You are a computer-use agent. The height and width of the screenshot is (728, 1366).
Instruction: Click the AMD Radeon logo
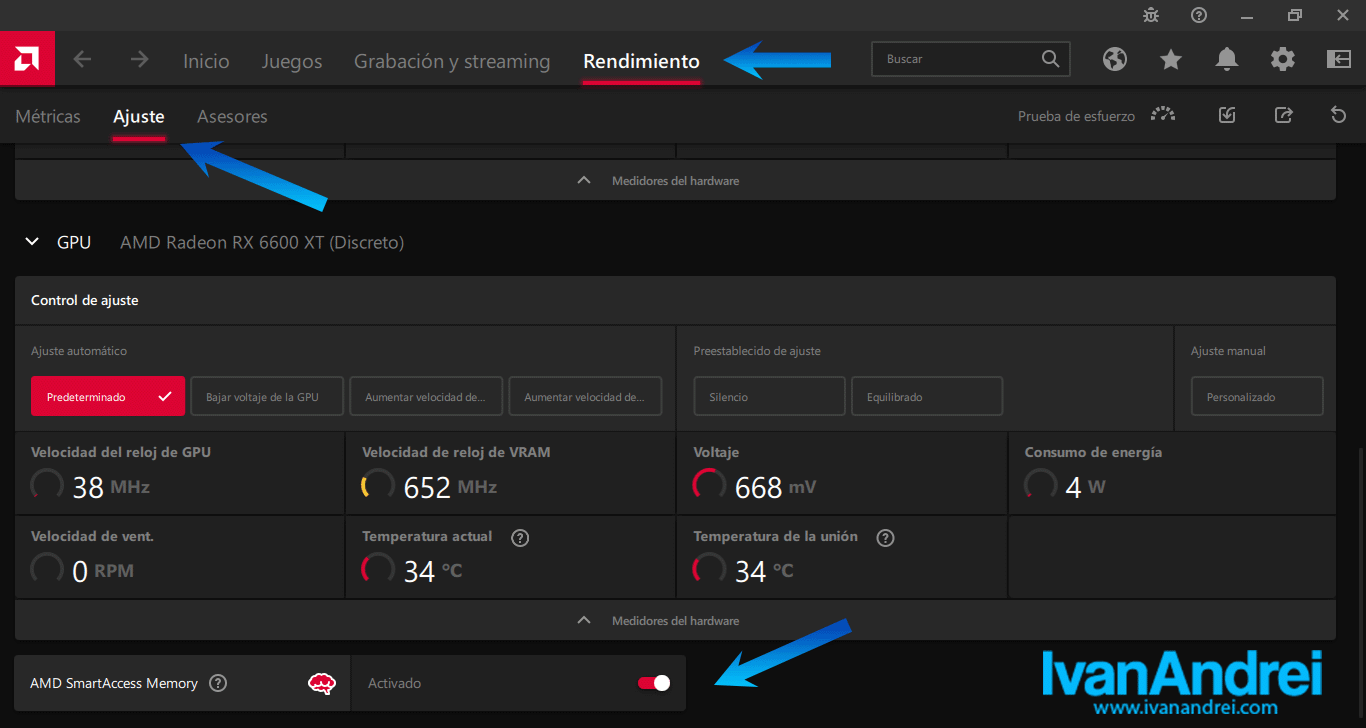27,59
